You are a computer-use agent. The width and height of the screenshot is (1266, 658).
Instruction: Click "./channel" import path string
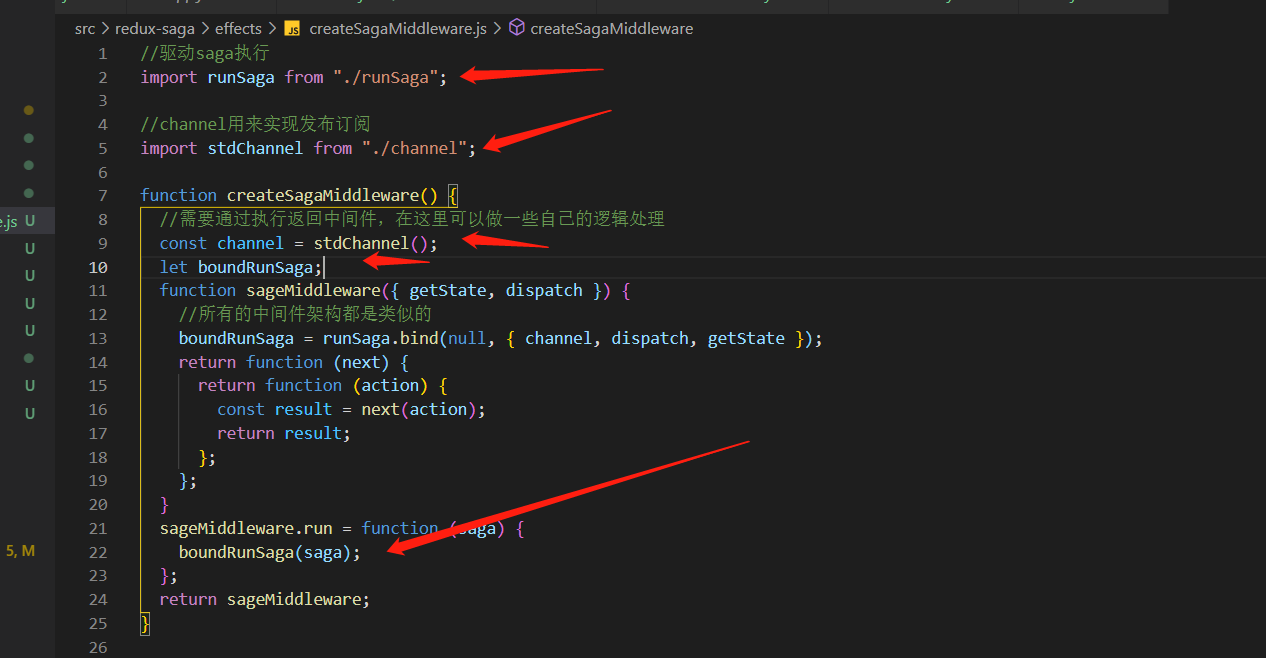414,148
